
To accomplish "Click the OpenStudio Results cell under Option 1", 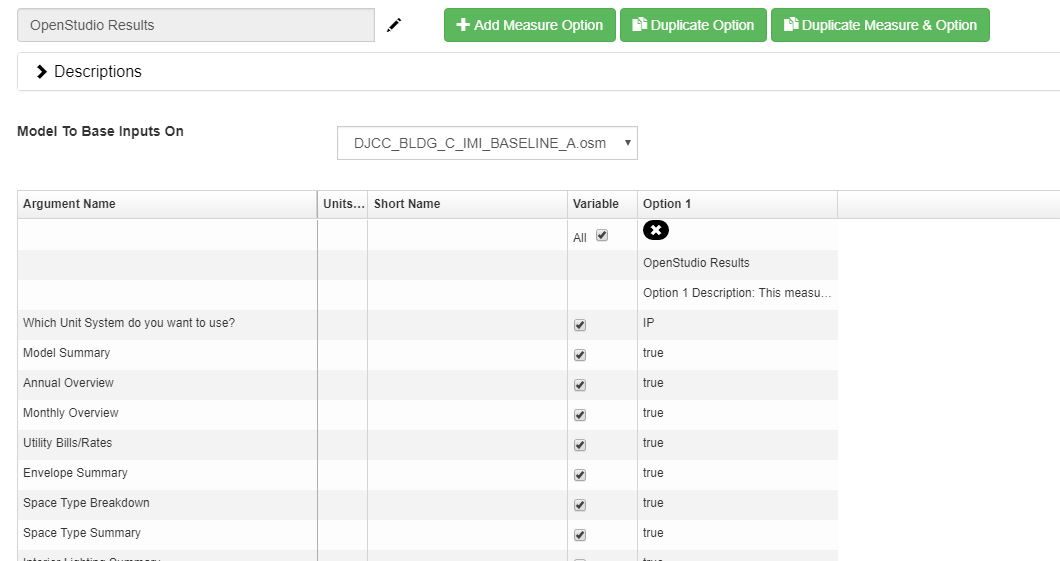I will (738, 263).
